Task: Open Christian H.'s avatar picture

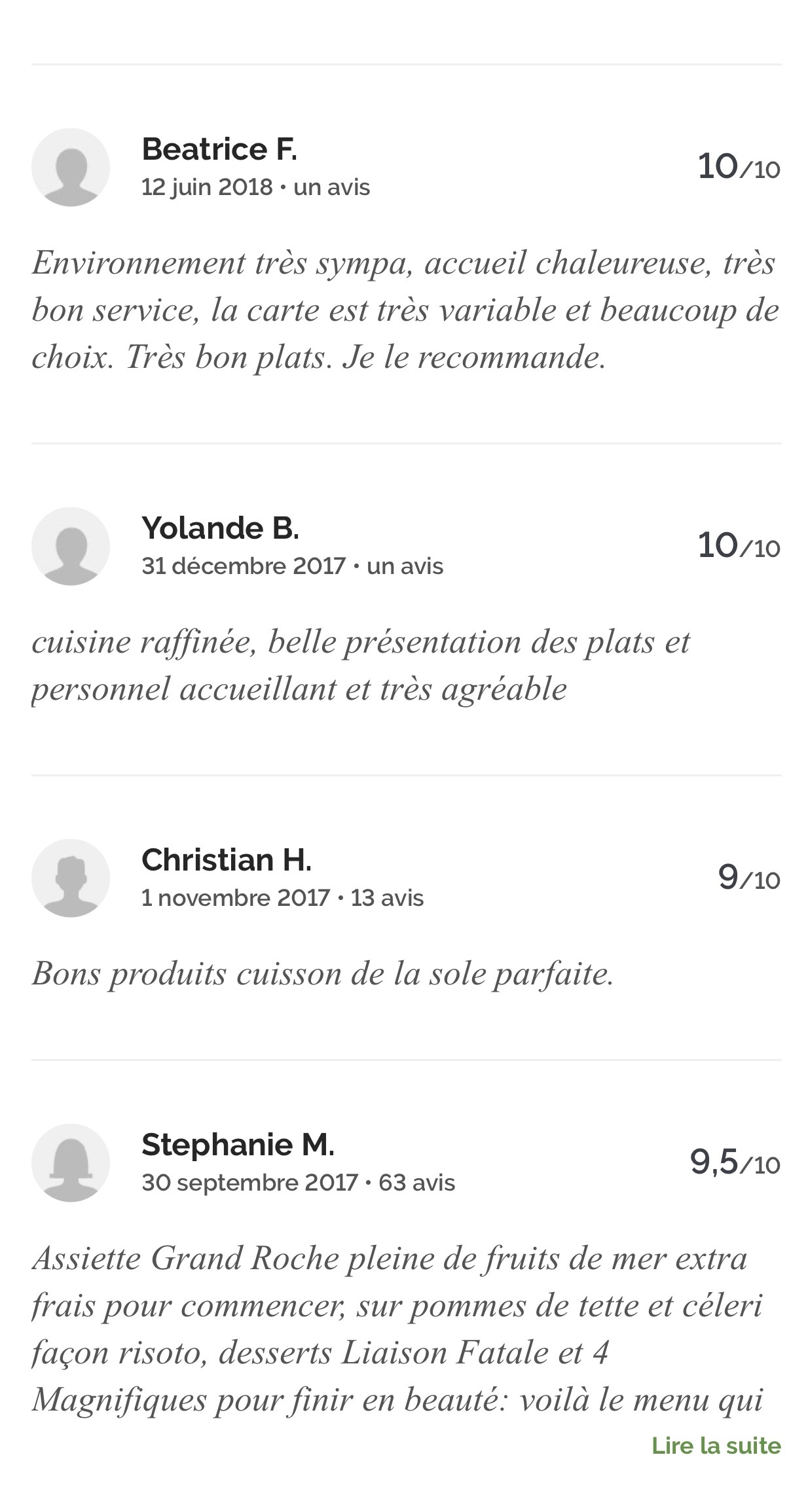Action: [x=71, y=878]
